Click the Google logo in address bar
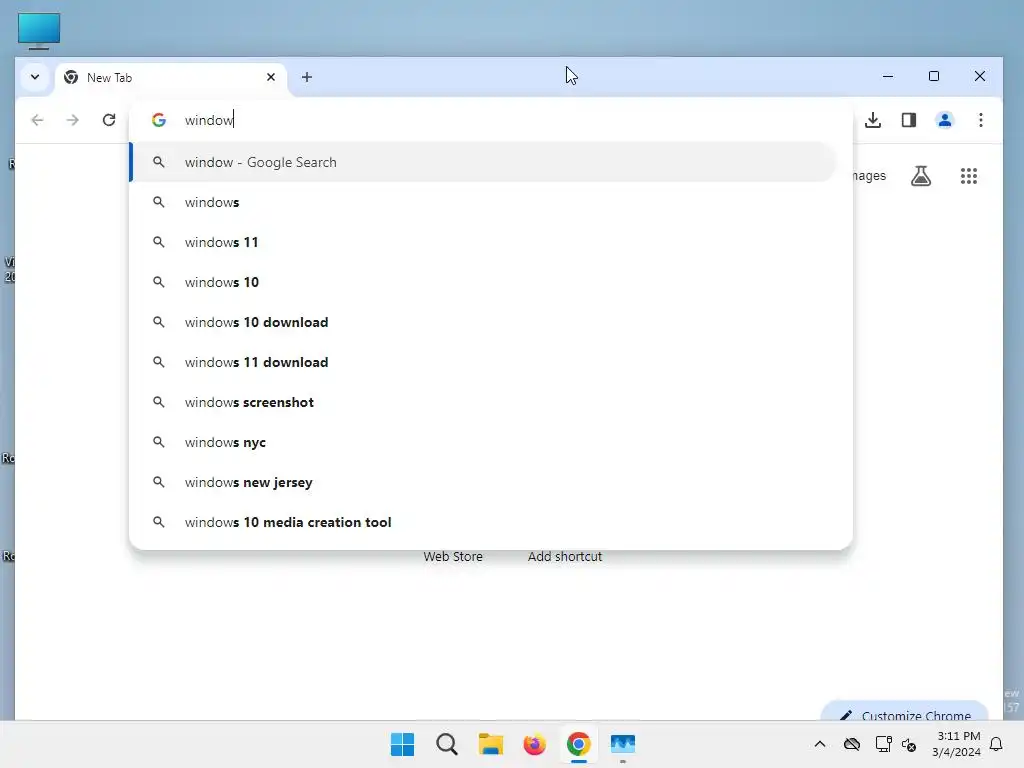 pos(159,120)
